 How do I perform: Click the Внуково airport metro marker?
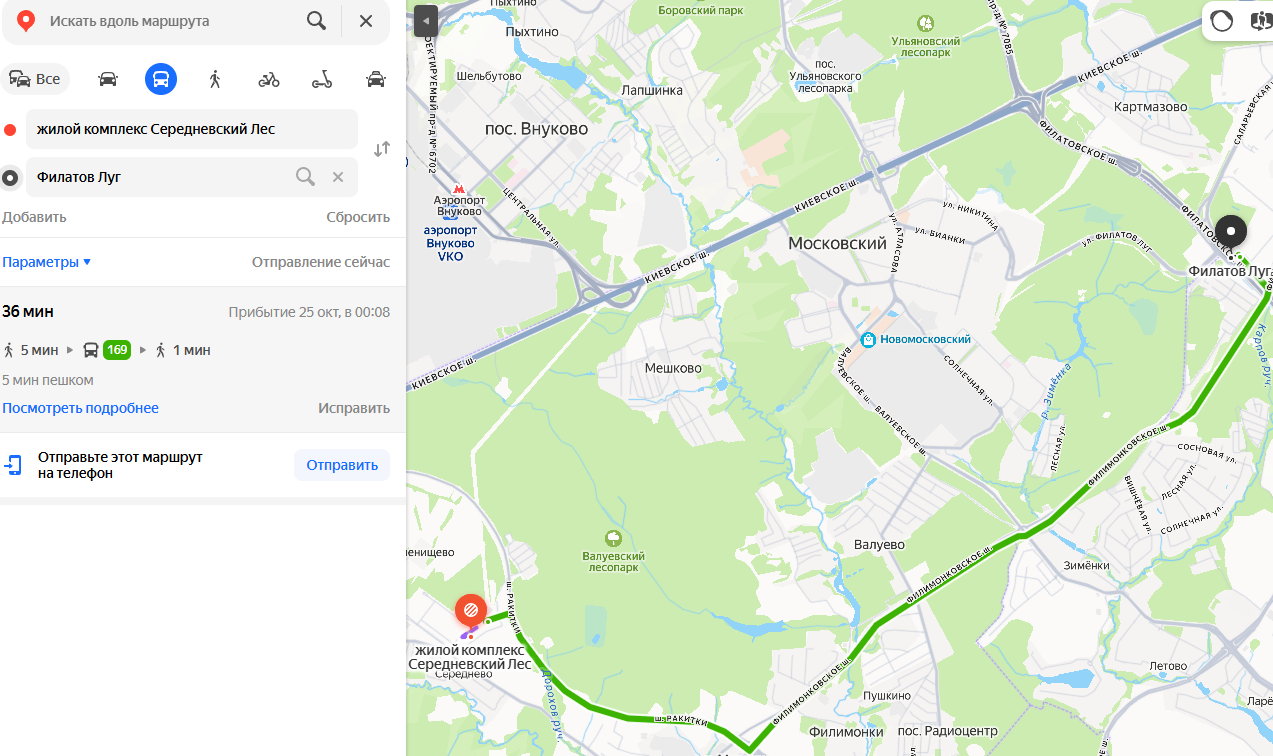tap(459, 188)
